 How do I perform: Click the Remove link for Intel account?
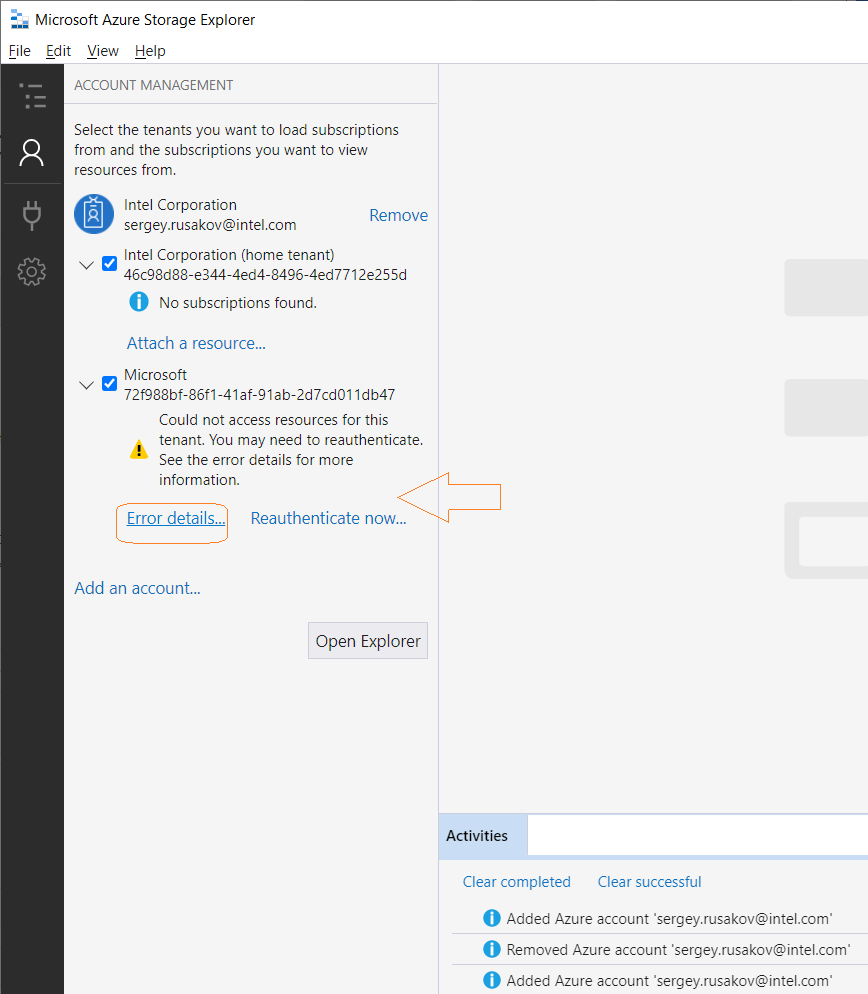pyautogui.click(x=399, y=216)
